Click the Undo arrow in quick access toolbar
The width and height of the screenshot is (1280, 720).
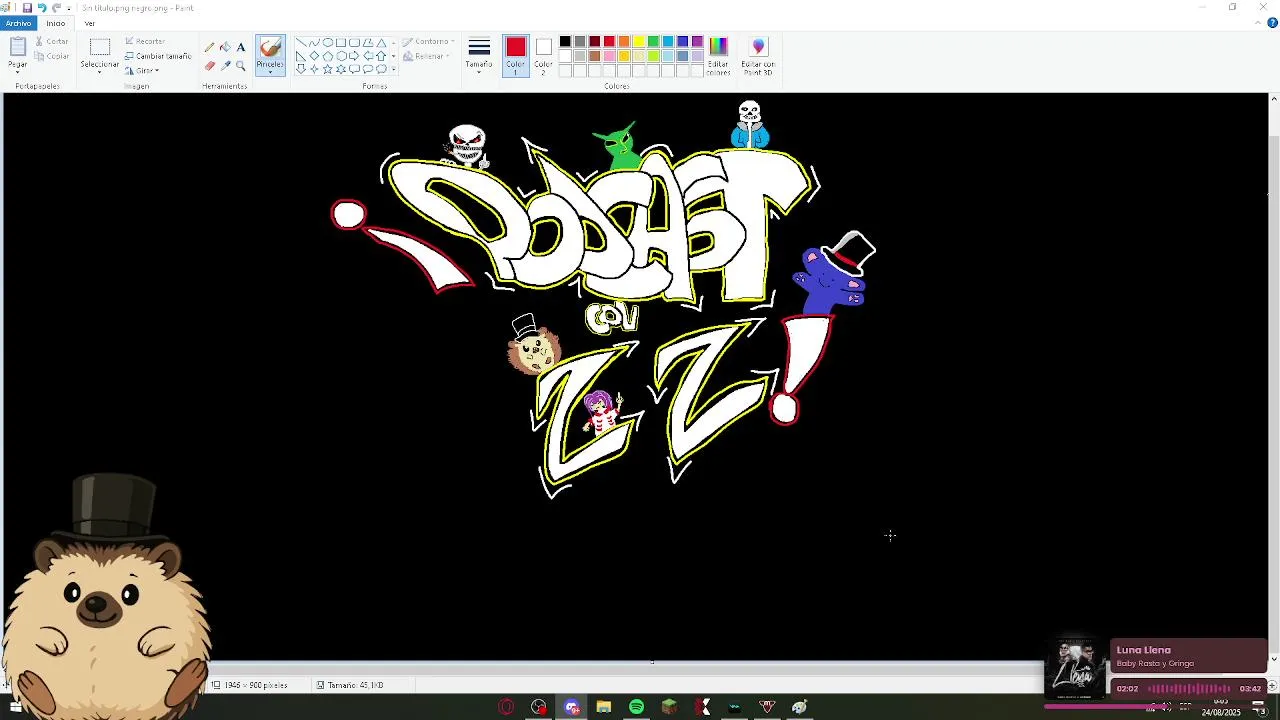coord(42,8)
